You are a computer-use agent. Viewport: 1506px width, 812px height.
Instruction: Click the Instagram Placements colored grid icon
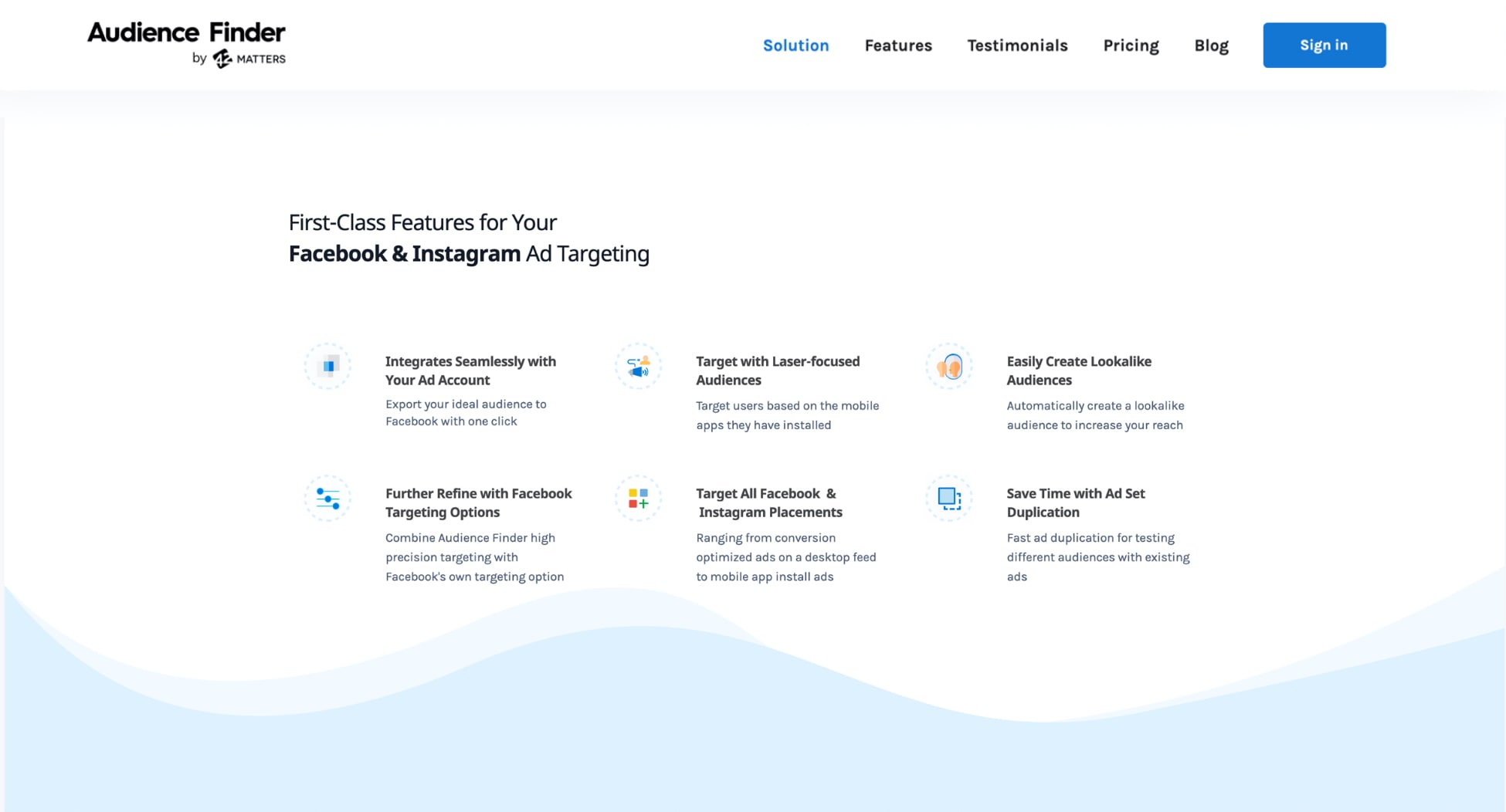click(639, 498)
